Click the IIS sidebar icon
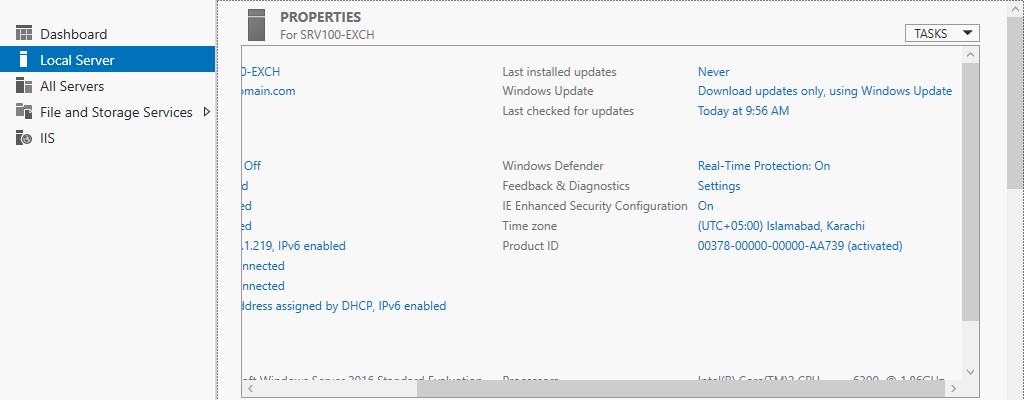 [24, 138]
